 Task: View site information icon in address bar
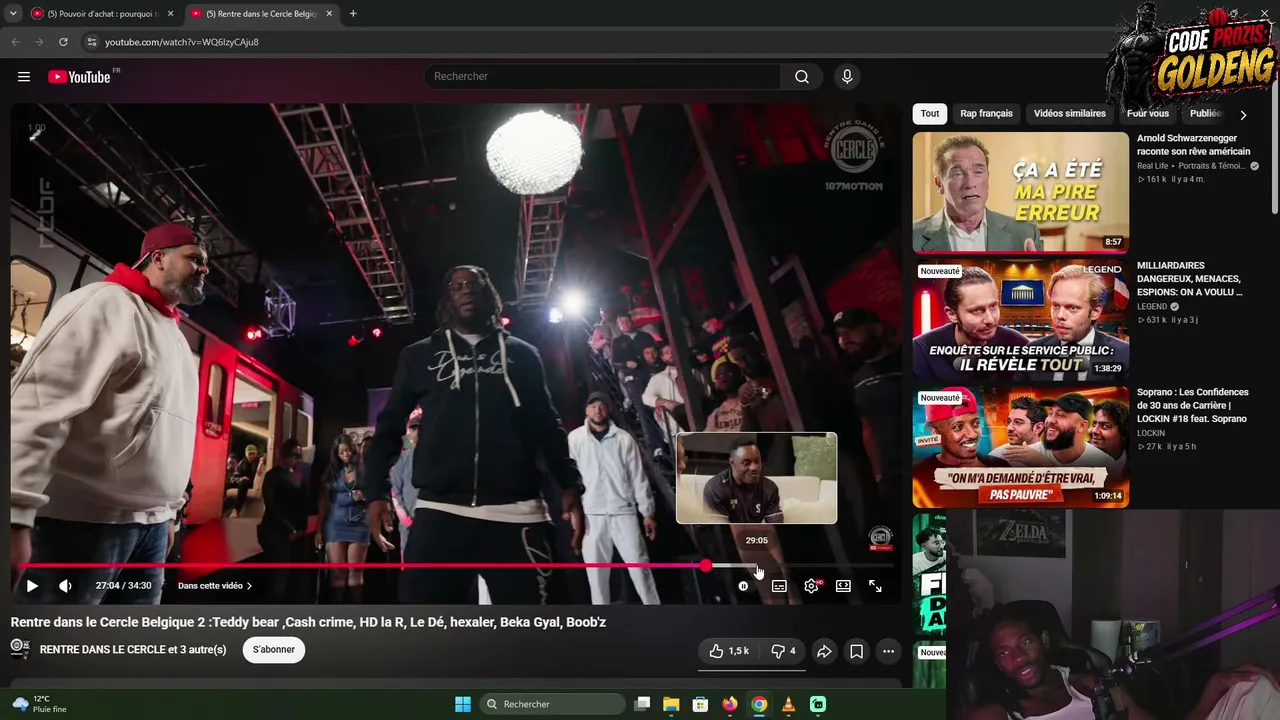coord(92,42)
